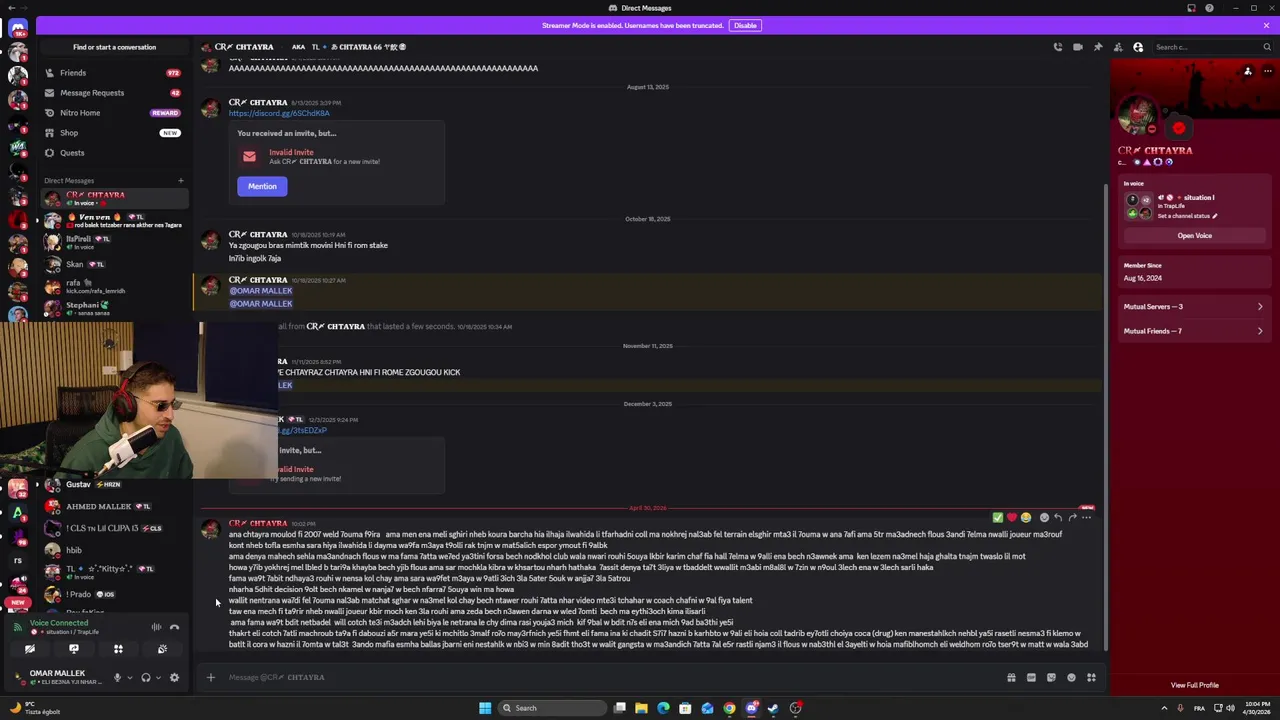Image resolution: width=1280 pixels, height=720 pixels.
Task: Open the Help icon in the title bar
Action: 1209,8
